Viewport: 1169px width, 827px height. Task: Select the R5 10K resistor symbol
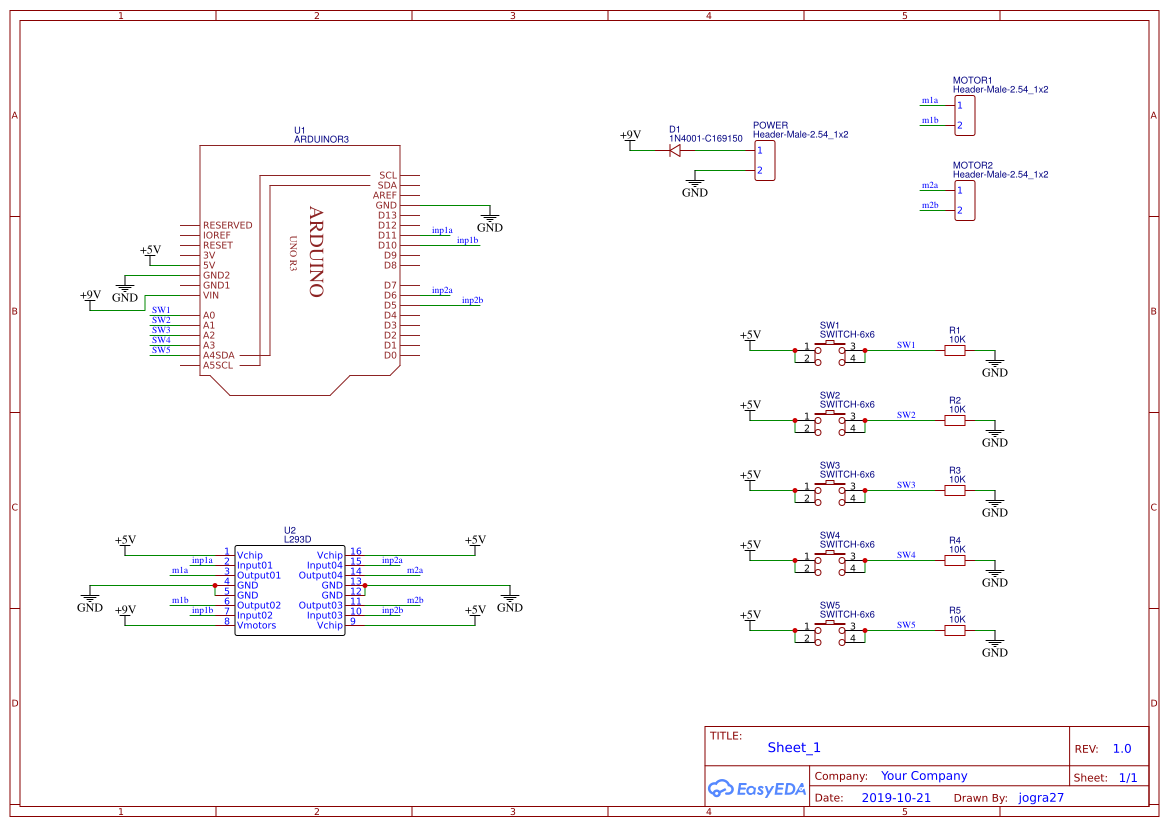[955, 630]
